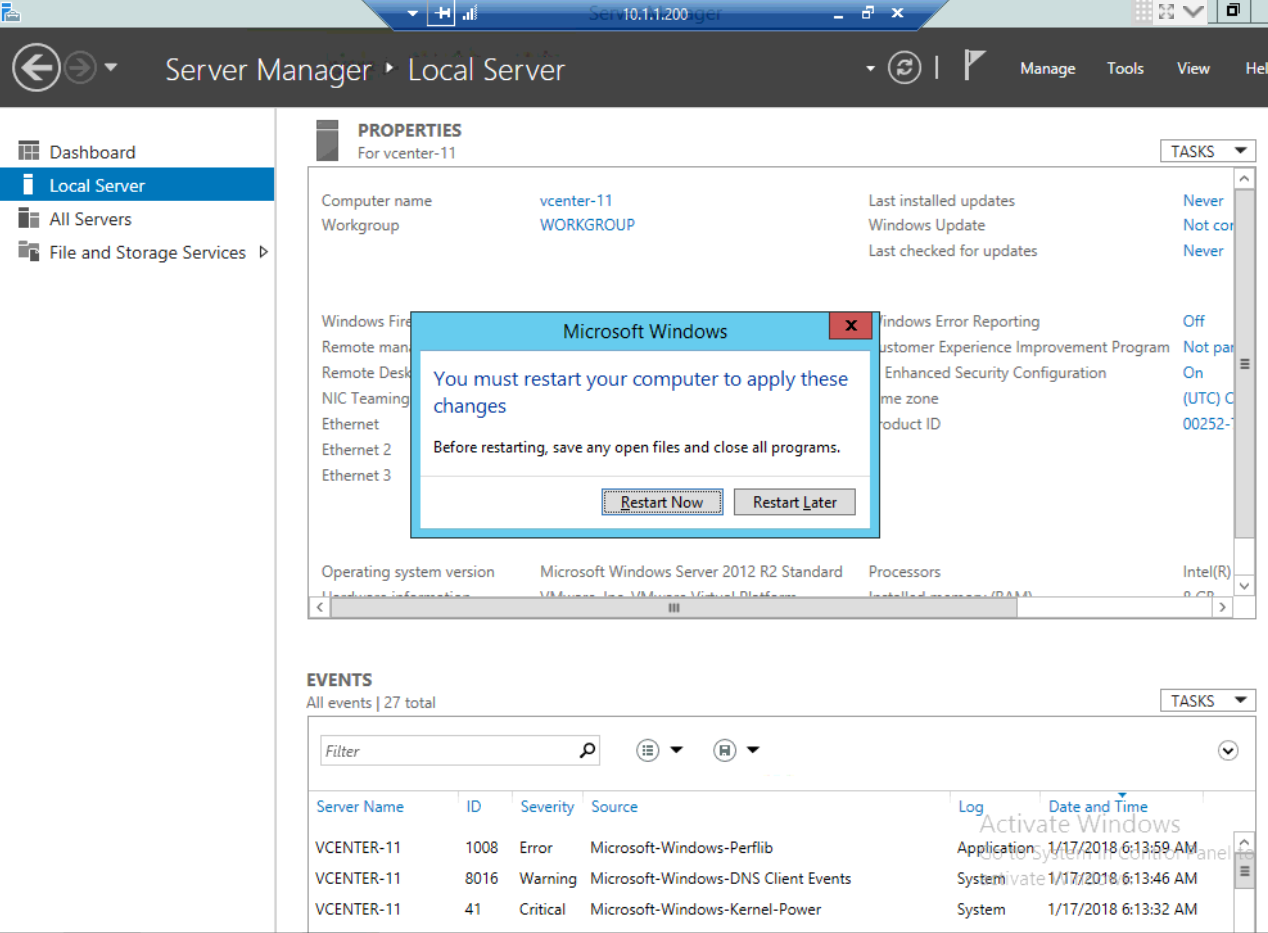Open File and Storage Services
Screen dimensions: 1268x933
[x=146, y=252]
